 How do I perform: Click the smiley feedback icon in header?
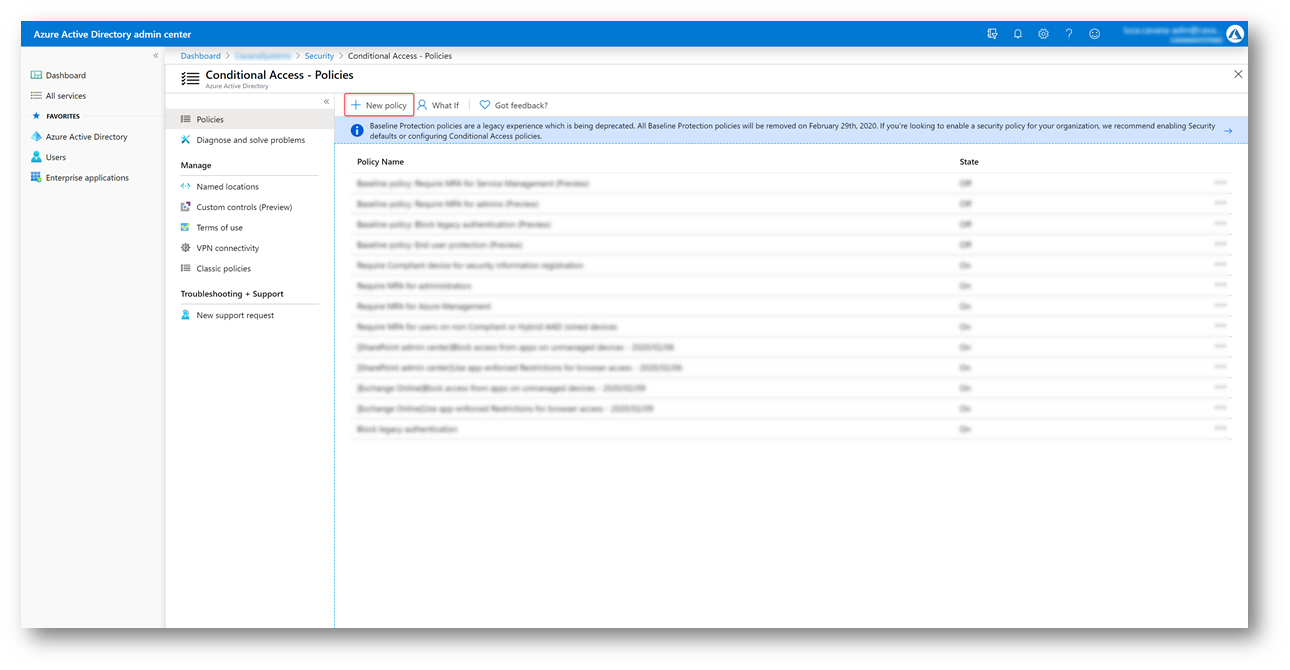[1095, 34]
